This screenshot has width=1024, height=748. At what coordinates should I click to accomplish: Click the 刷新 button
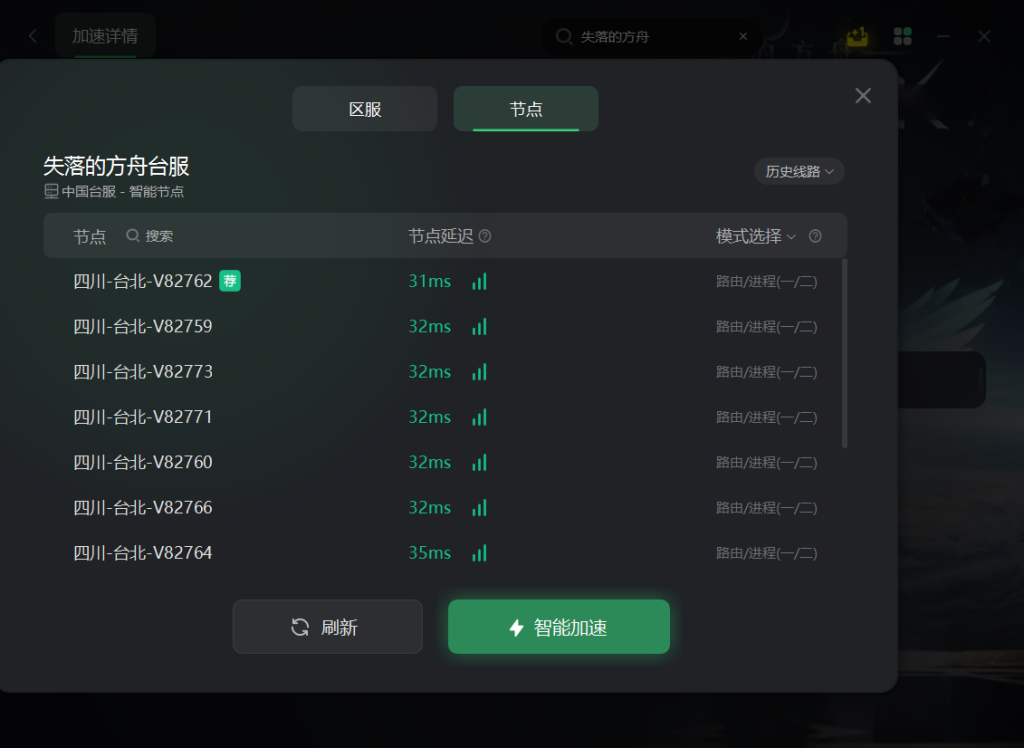tap(328, 626)
